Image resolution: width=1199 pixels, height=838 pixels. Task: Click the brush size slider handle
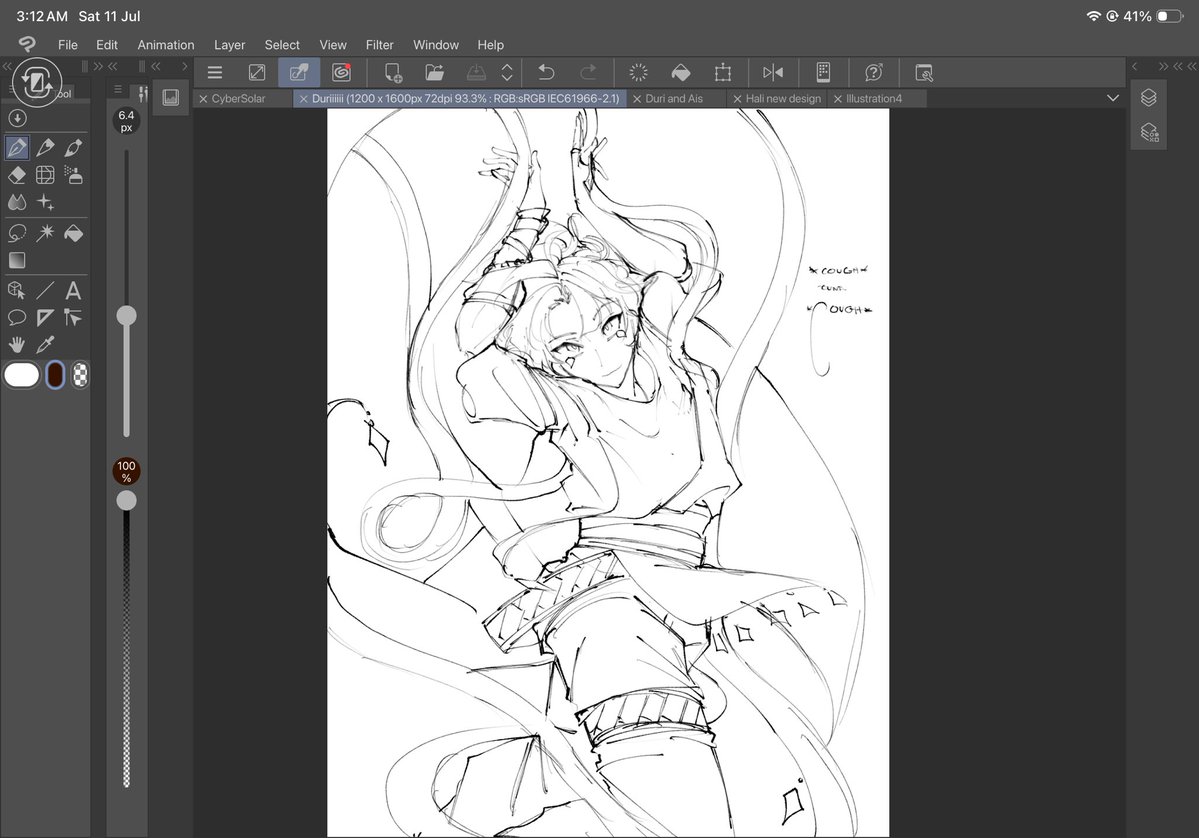pyautogui.click(x=126, y=315)
